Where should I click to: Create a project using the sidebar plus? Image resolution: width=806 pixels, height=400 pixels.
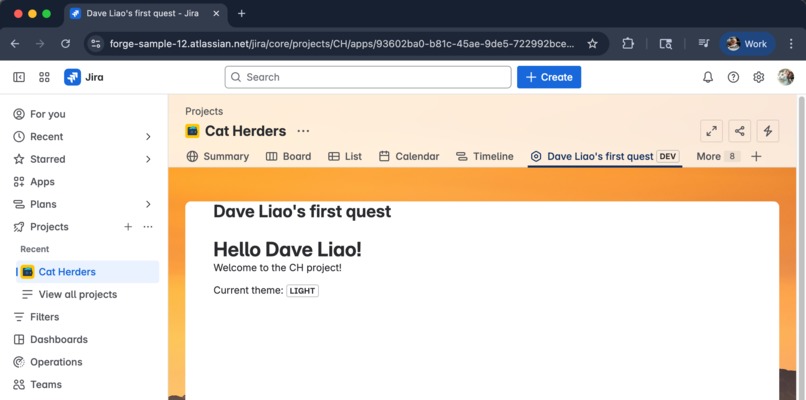coord(128,227)
